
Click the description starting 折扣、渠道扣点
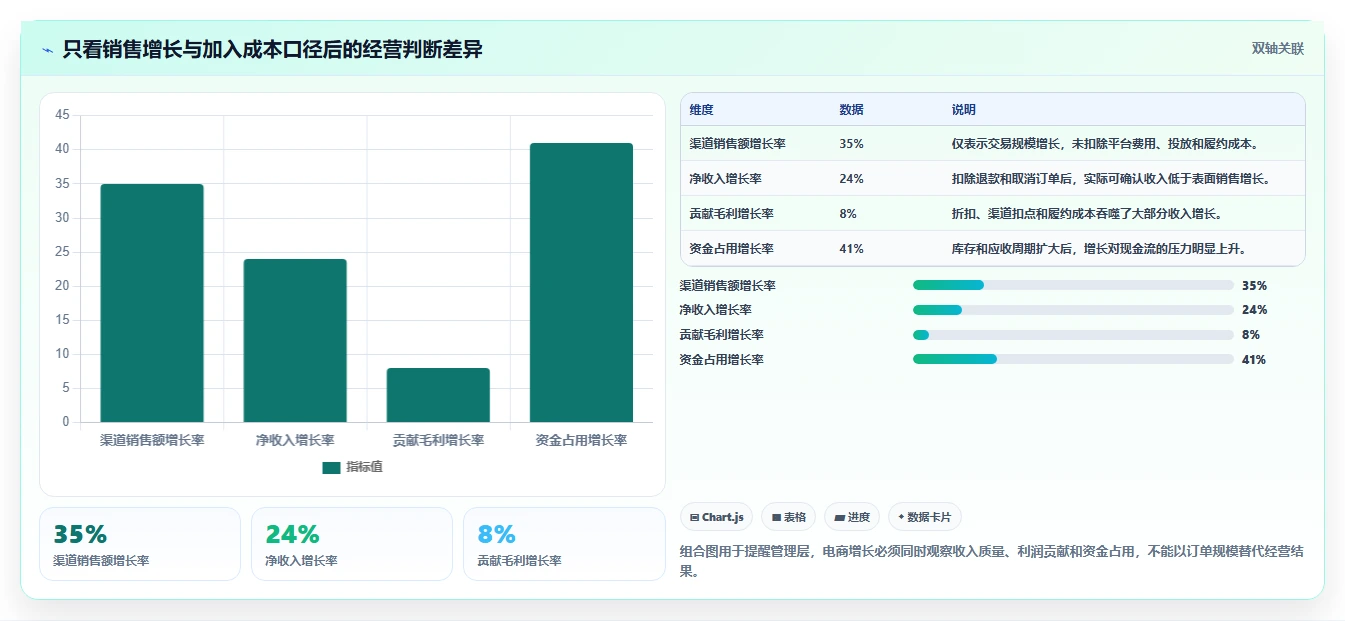tap(1086, 214)
